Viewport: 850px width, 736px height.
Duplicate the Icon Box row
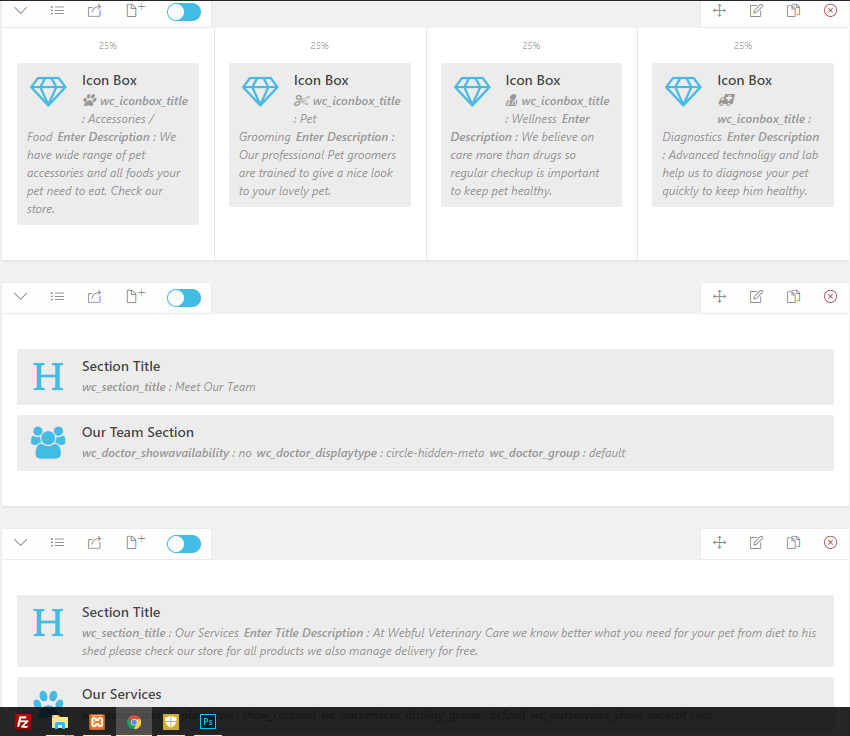[793, 11]
